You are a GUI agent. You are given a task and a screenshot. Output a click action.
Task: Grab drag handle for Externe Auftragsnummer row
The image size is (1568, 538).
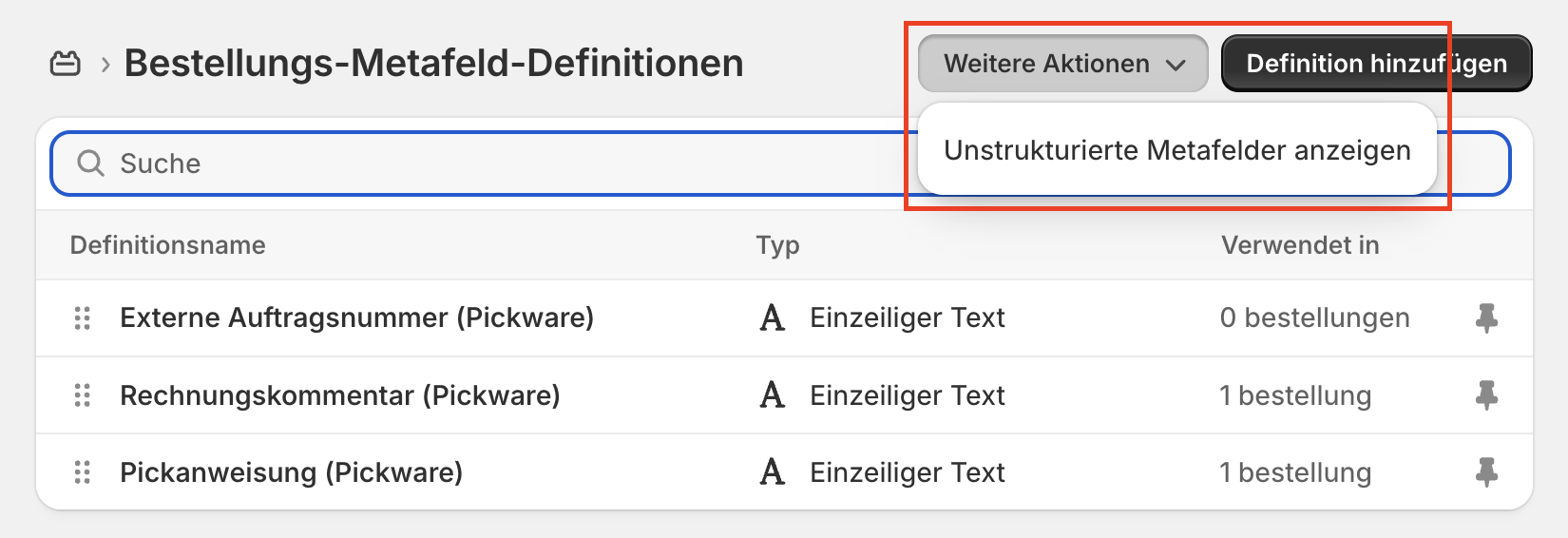[83, 318]
